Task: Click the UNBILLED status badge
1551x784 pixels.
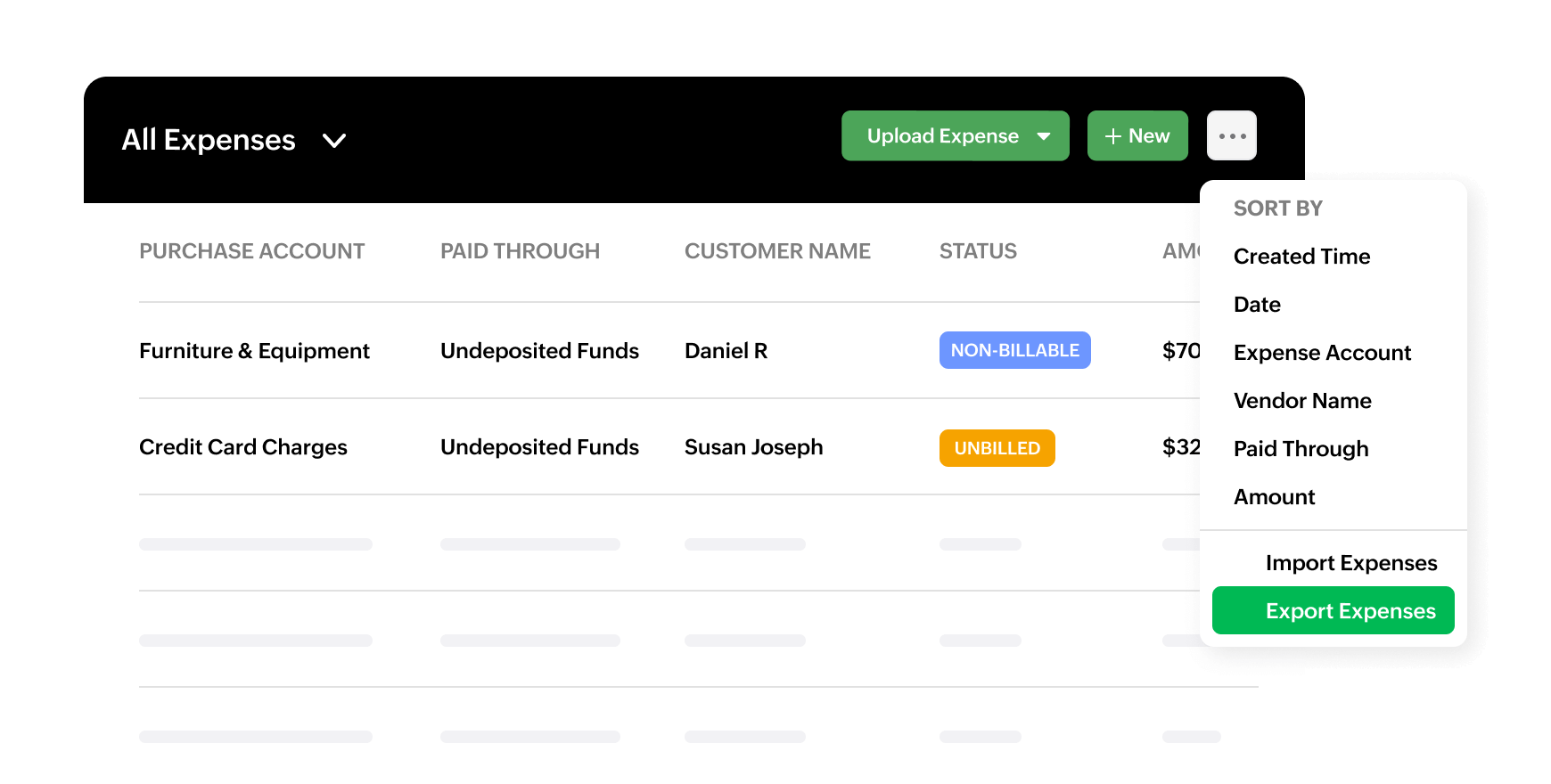Action: click(997, 448)
